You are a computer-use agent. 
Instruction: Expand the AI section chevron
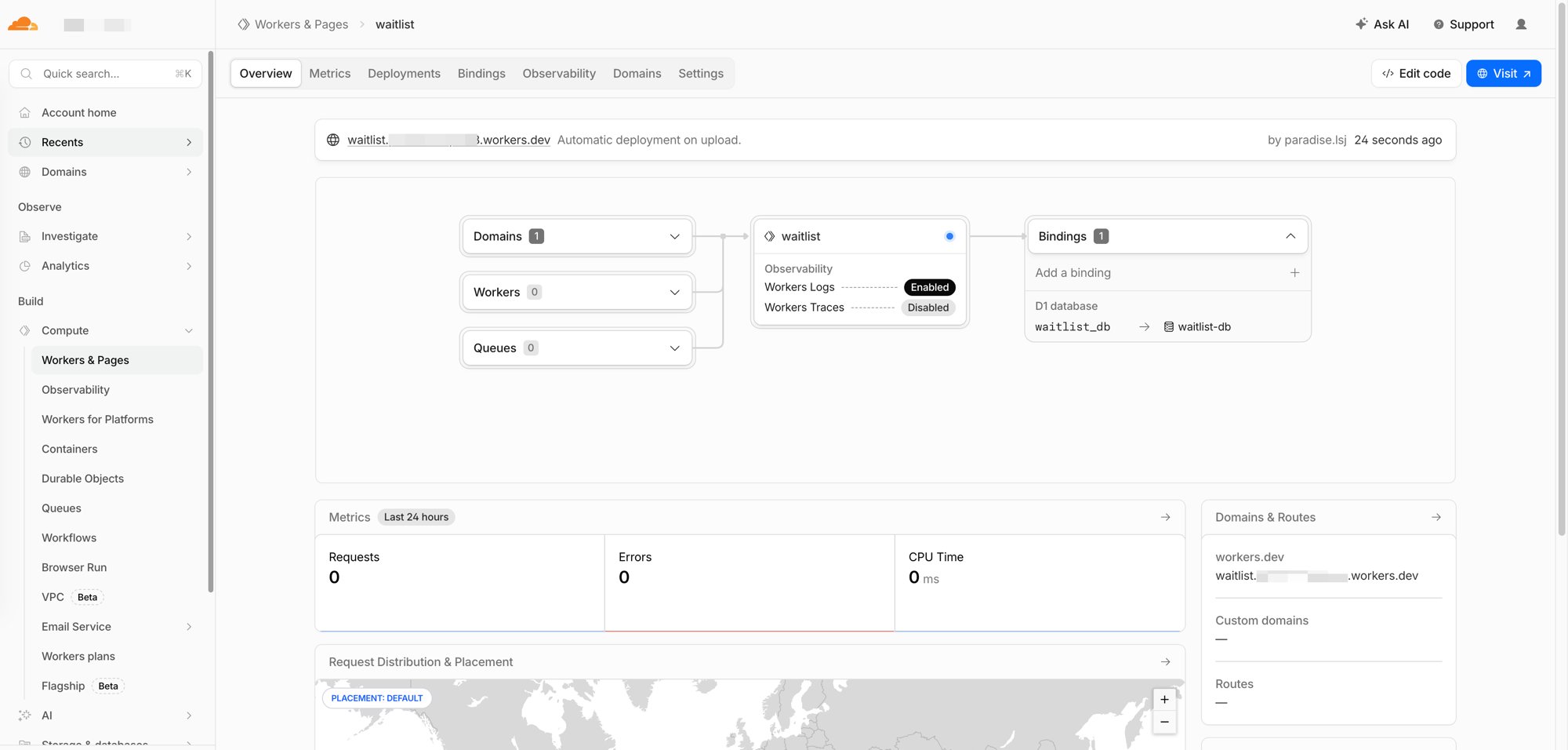click(189, 715)
